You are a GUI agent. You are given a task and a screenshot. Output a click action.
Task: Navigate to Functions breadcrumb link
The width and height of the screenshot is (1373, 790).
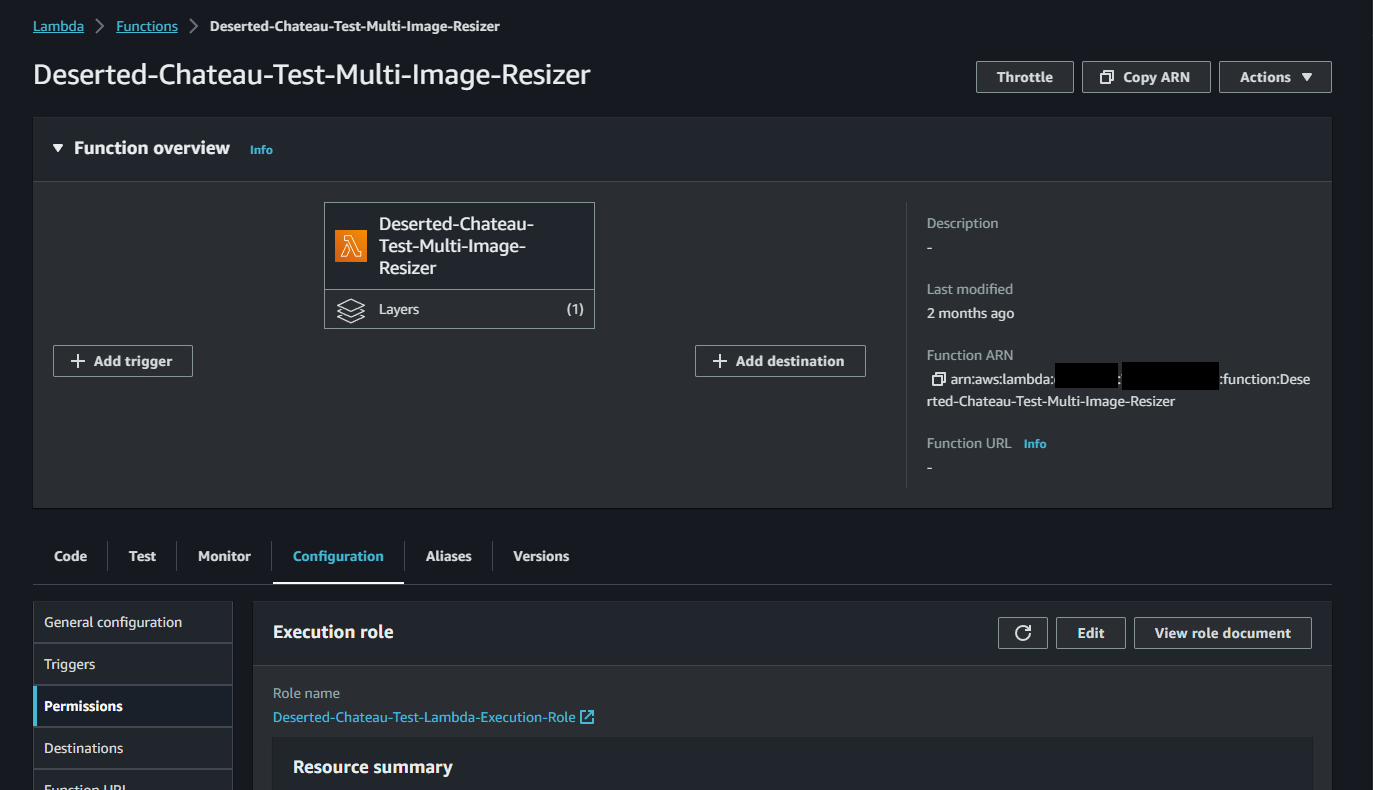[x=147, y=26]
